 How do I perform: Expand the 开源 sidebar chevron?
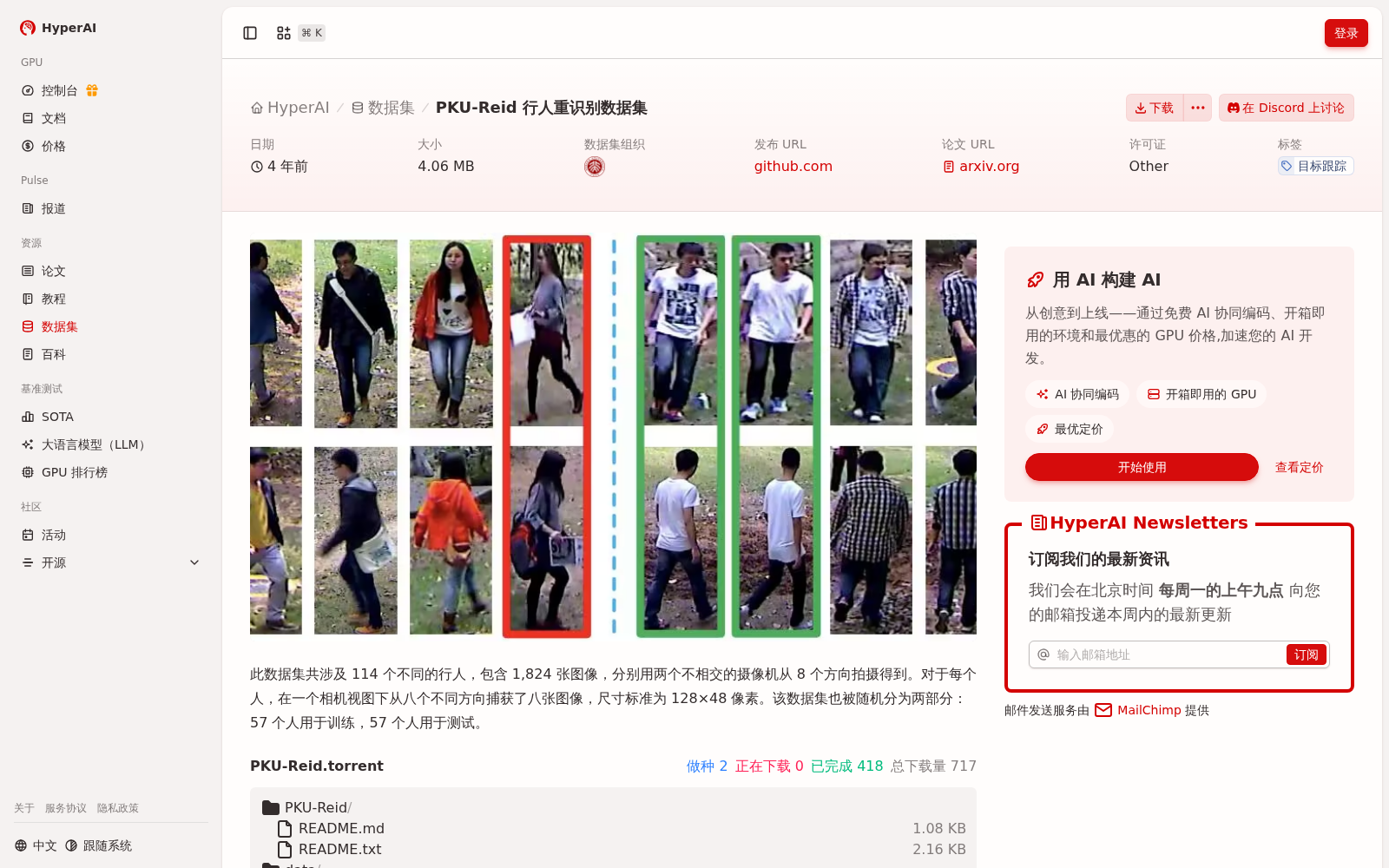pos(194,562)
